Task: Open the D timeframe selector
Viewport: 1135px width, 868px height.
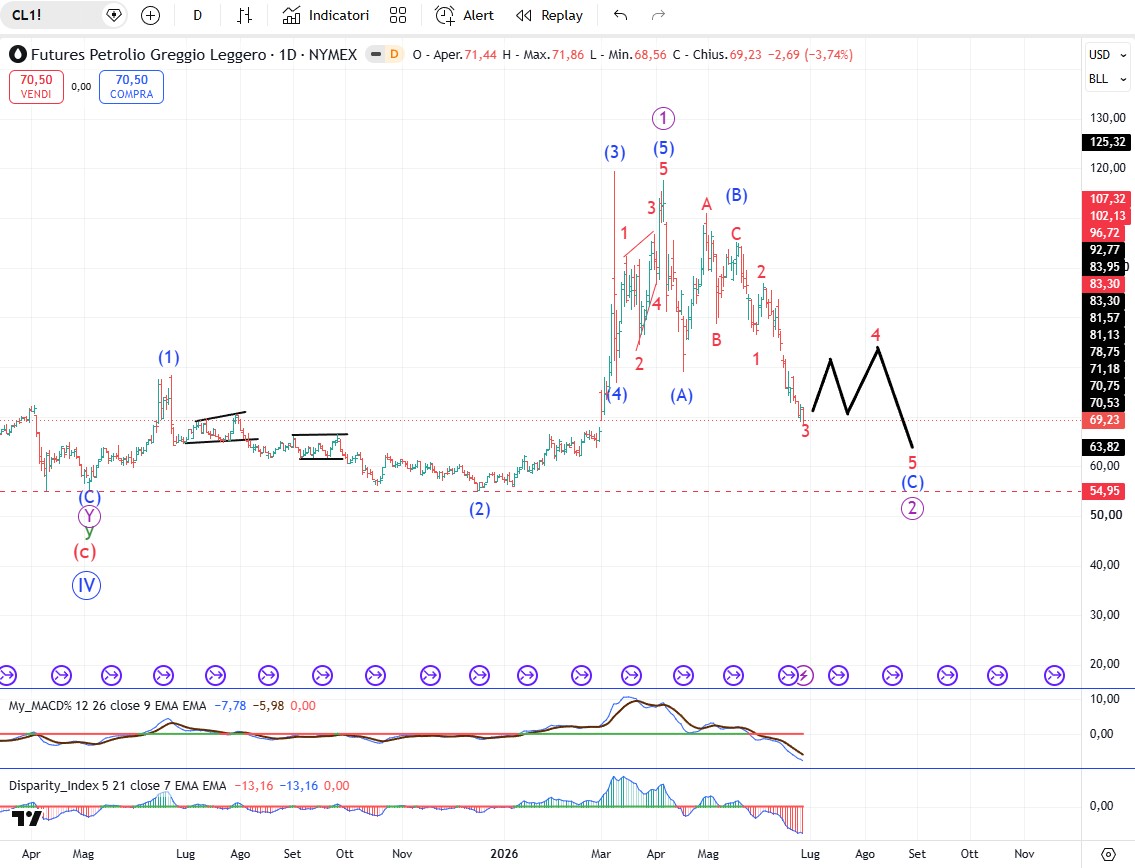Action: (x=198, y=15)
